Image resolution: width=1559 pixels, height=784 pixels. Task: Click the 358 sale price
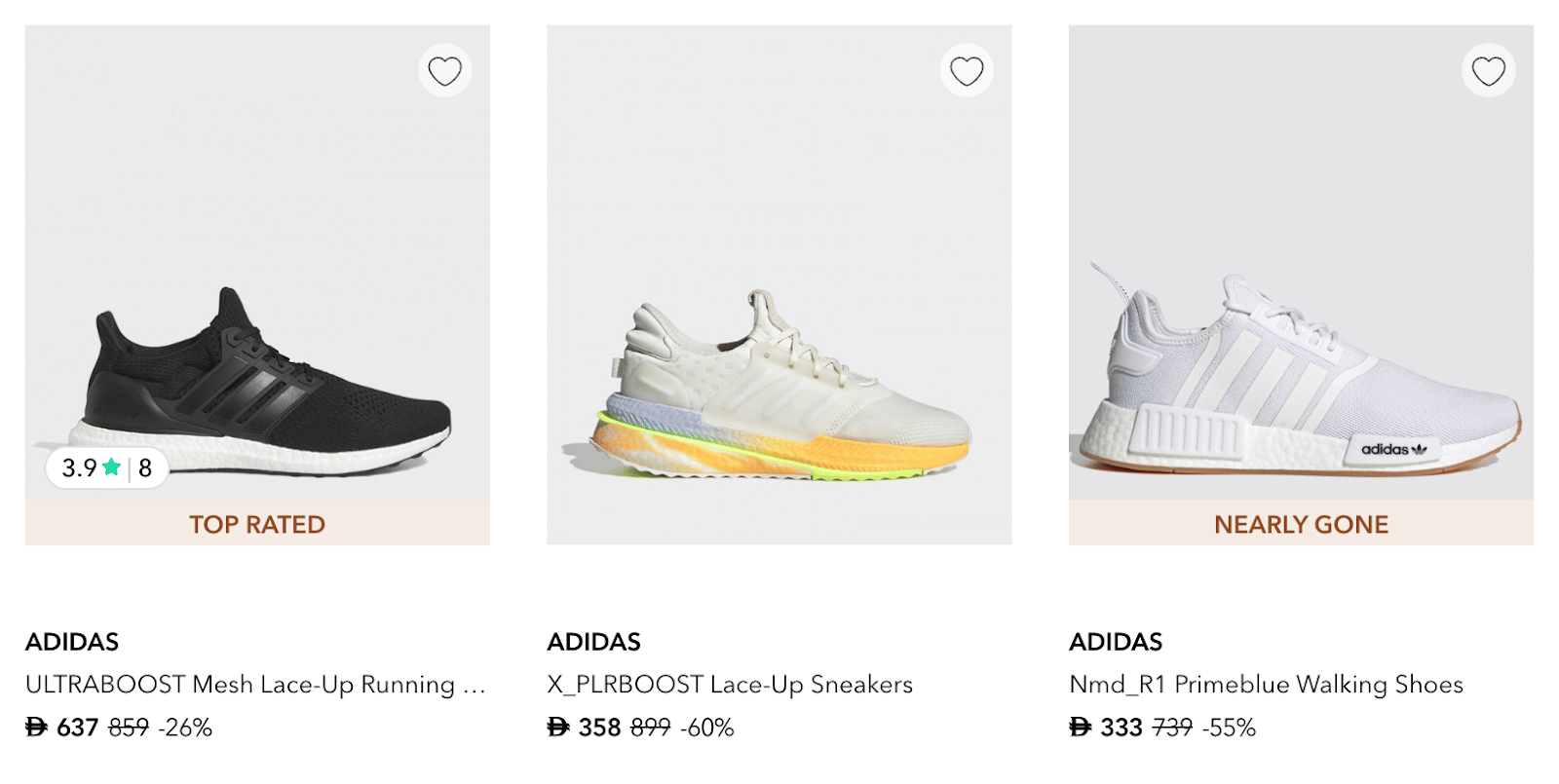599,728
